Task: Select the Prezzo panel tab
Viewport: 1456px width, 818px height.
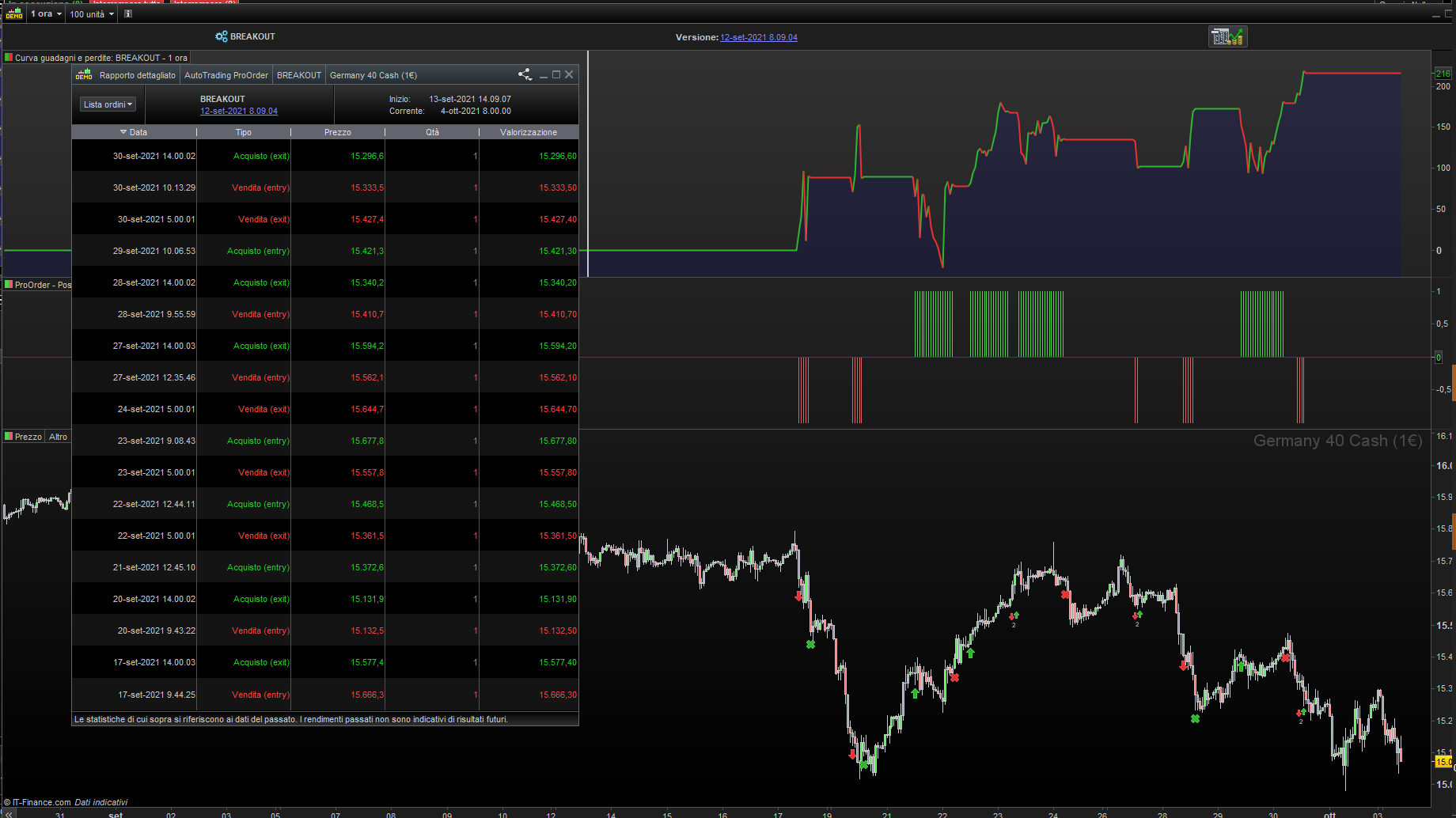Action: [x=28, y=437]
